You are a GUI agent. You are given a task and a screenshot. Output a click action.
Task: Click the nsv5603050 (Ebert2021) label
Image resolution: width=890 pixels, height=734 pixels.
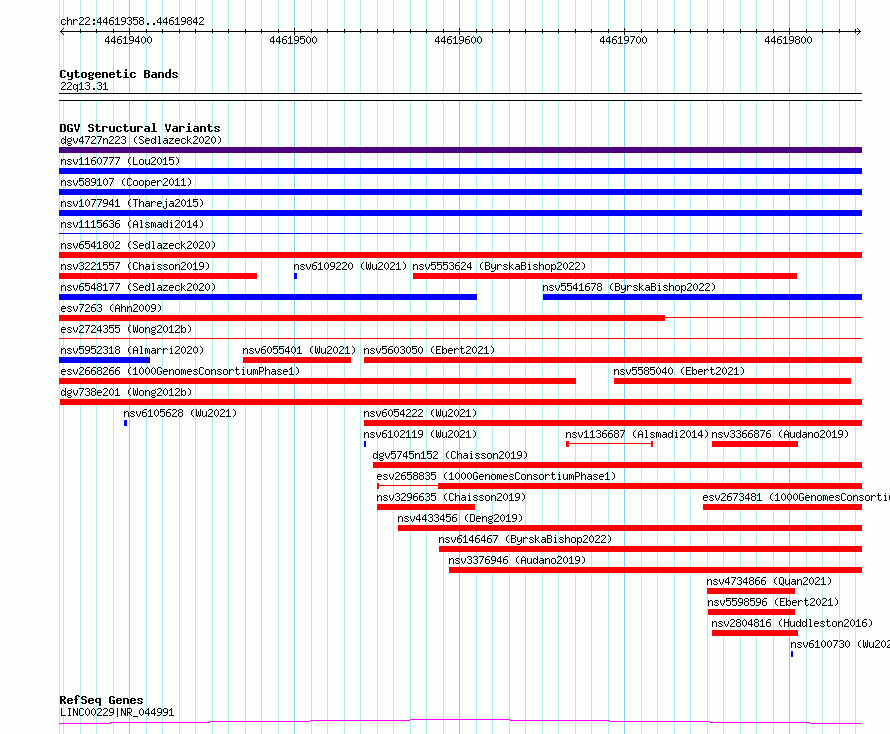pos(429,350)
